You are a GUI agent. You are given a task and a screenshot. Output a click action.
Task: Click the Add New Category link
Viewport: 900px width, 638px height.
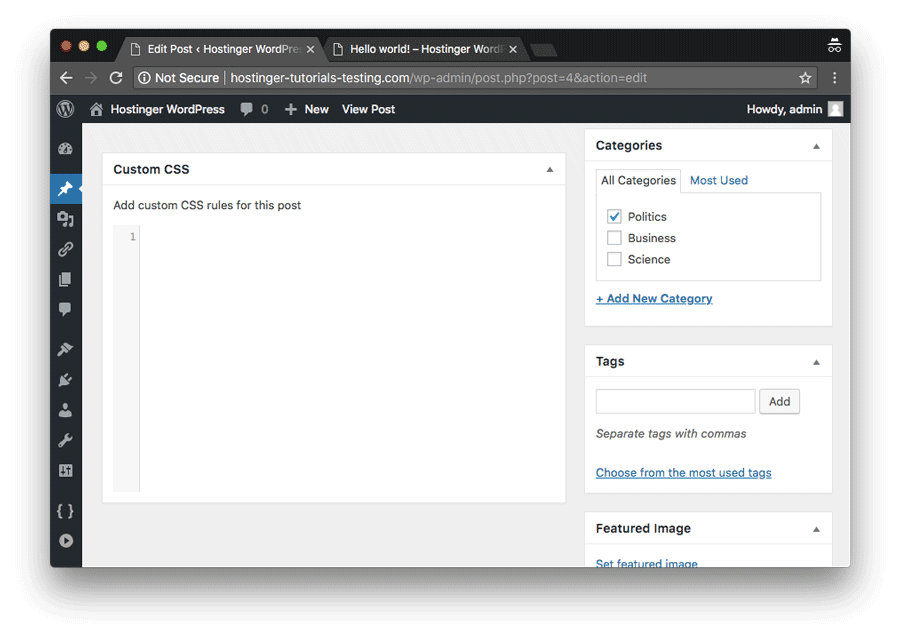pyautogui.click(x=654, y=298)
